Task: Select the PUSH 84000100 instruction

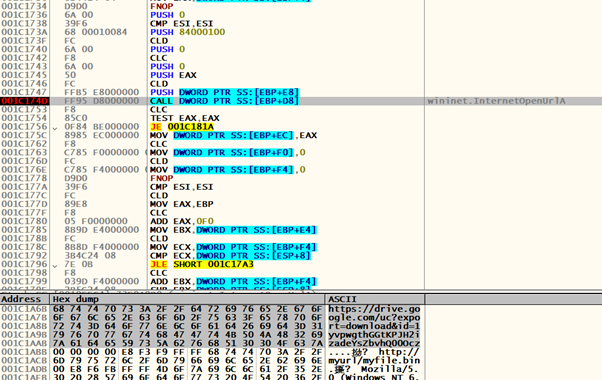Action: point(187,32)
